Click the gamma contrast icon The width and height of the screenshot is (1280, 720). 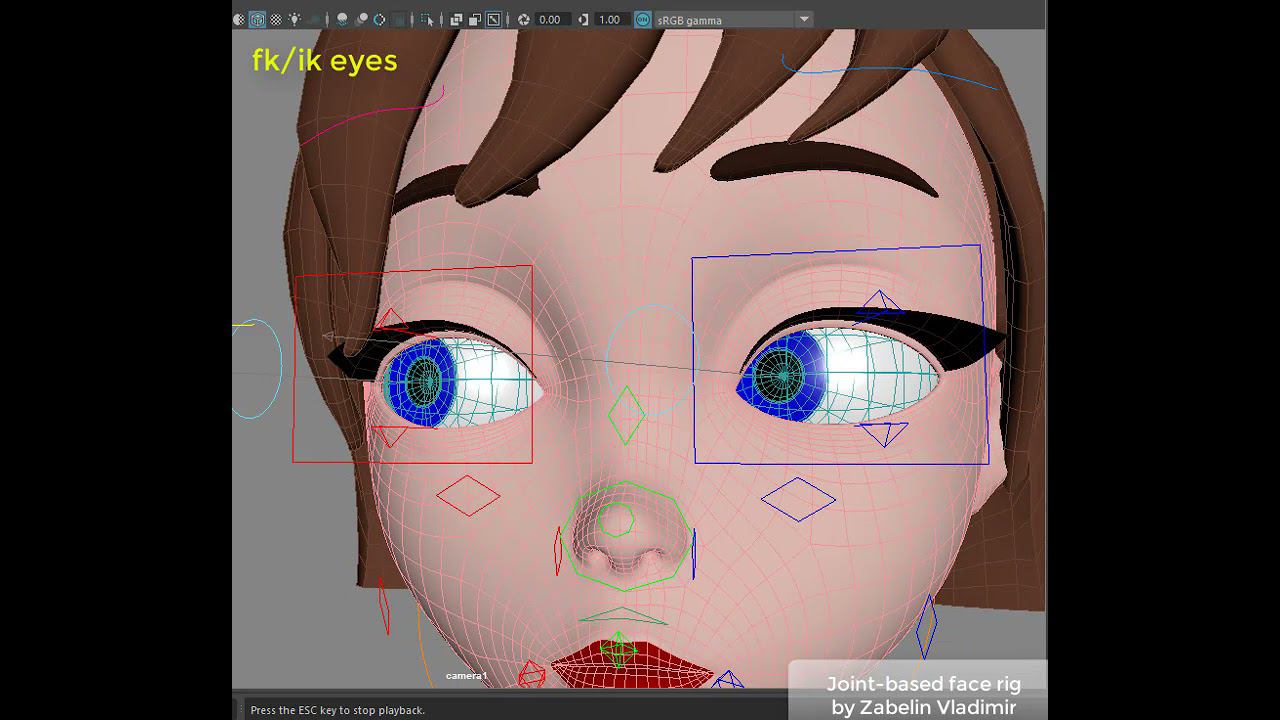point(584,19)
